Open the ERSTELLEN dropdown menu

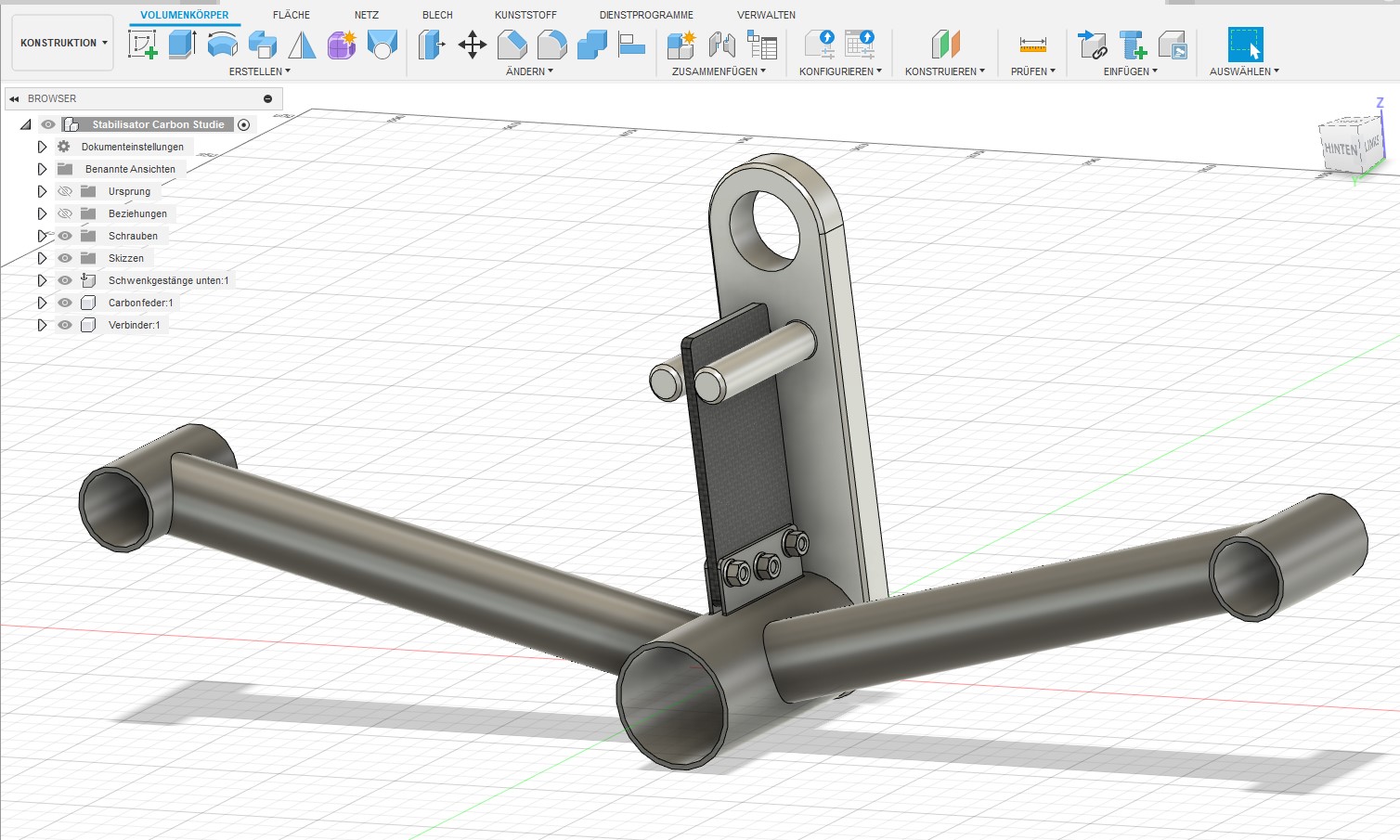click(259, 71)
